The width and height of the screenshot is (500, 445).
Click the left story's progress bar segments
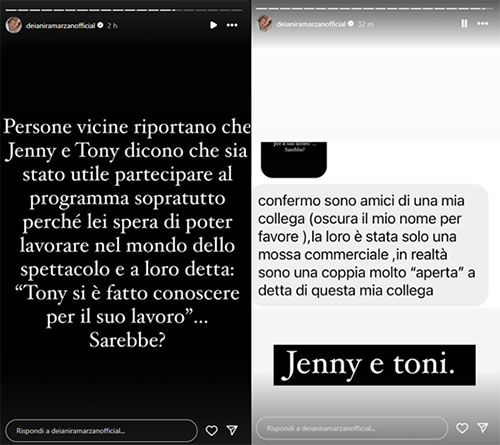pyautogui.click(x=124, y=10)
